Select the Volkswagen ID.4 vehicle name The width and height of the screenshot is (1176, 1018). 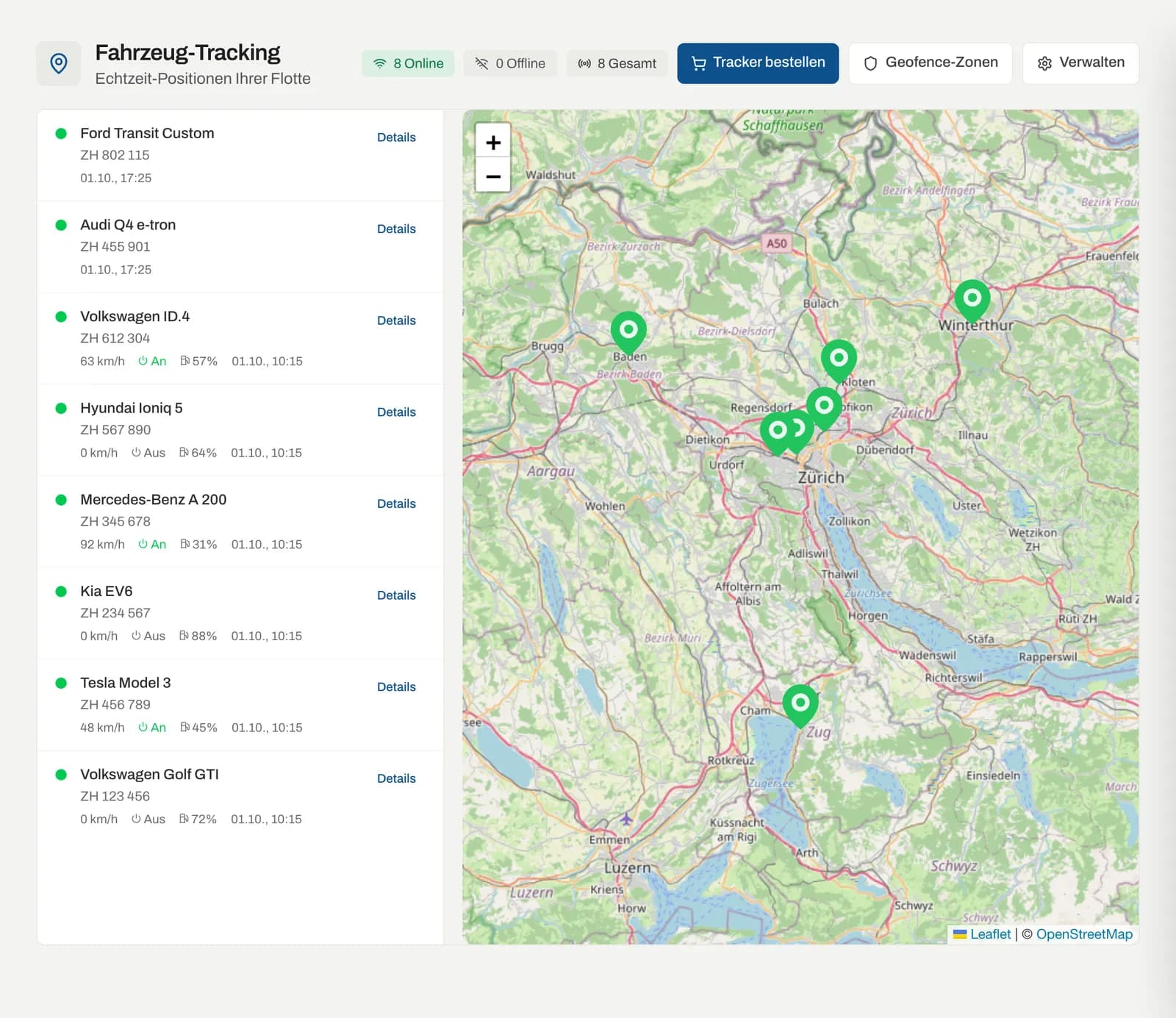(135, 316)
